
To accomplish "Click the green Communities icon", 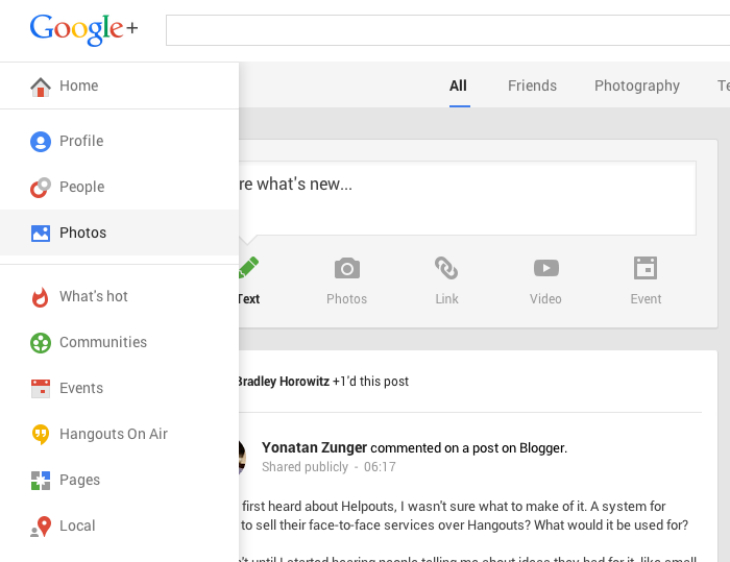I will coord(41,343).
